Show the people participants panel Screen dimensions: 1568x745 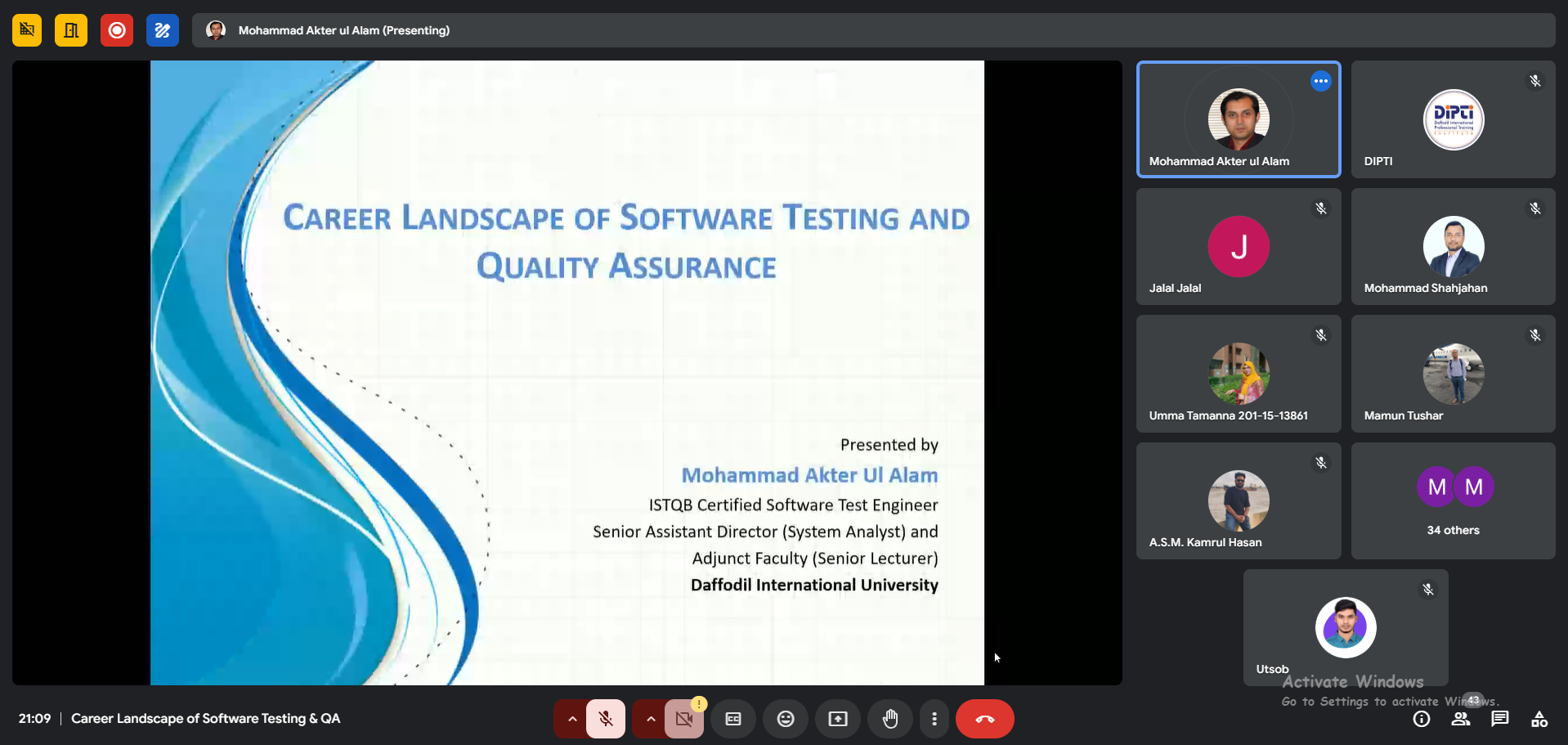[1461, 719]
